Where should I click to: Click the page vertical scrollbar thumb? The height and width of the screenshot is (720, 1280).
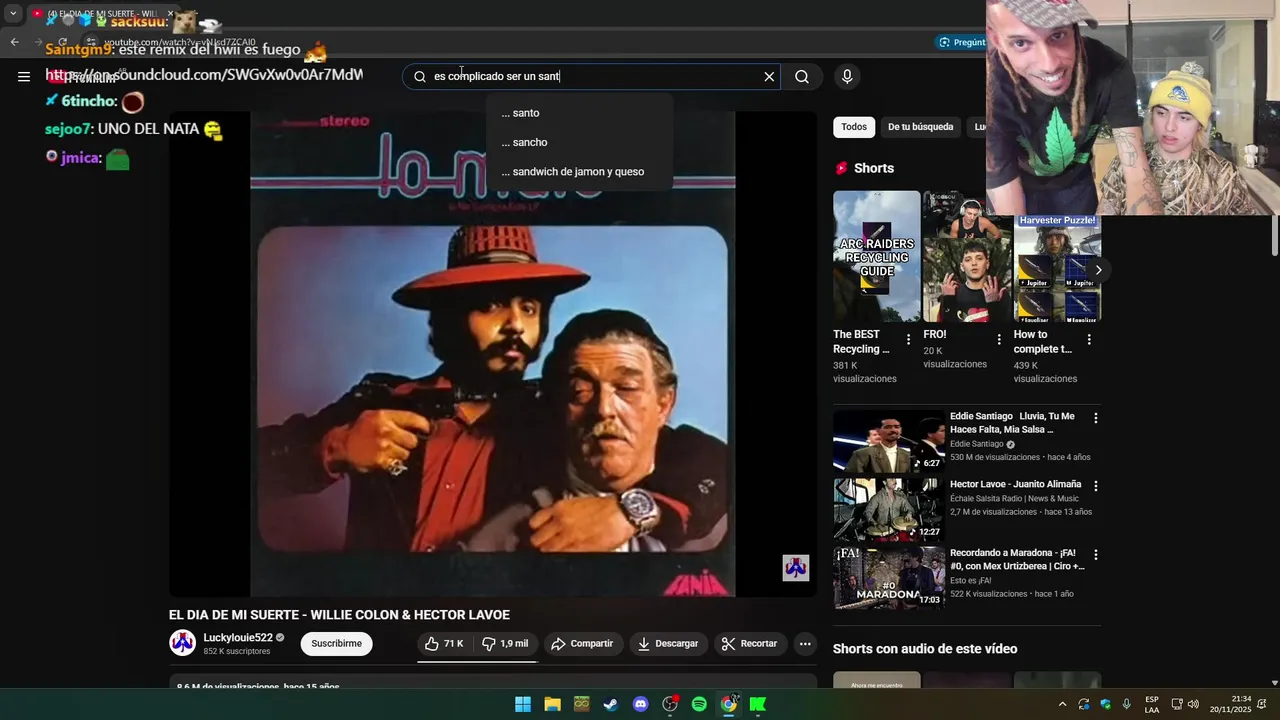click(x=1274, y=236)
